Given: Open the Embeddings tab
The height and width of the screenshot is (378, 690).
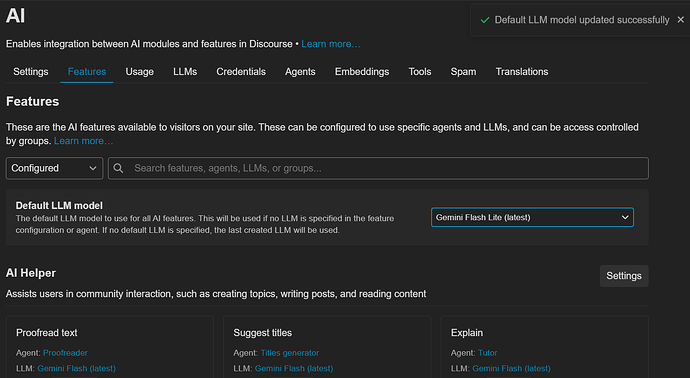Looking at the screenshot, I should pyautogui.click(x=362, y=72).
